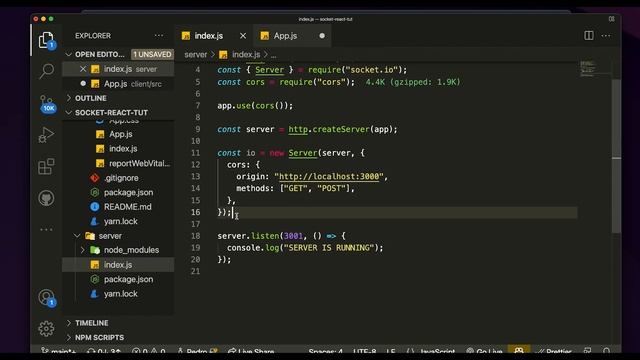Click the main branch status bar item

click(x=58, y=351)
